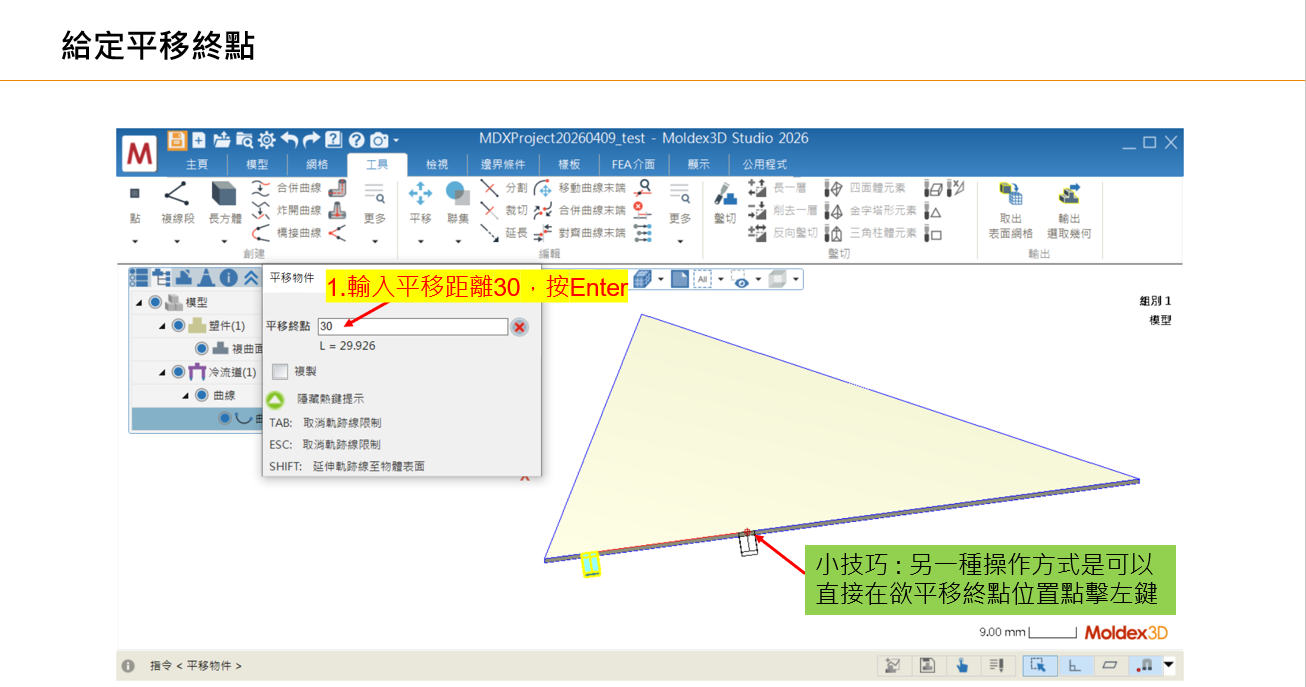The image size is (1306, 687).
Task: Select the 長方體 (Box) tool
Action: click(x=224, y=205)
